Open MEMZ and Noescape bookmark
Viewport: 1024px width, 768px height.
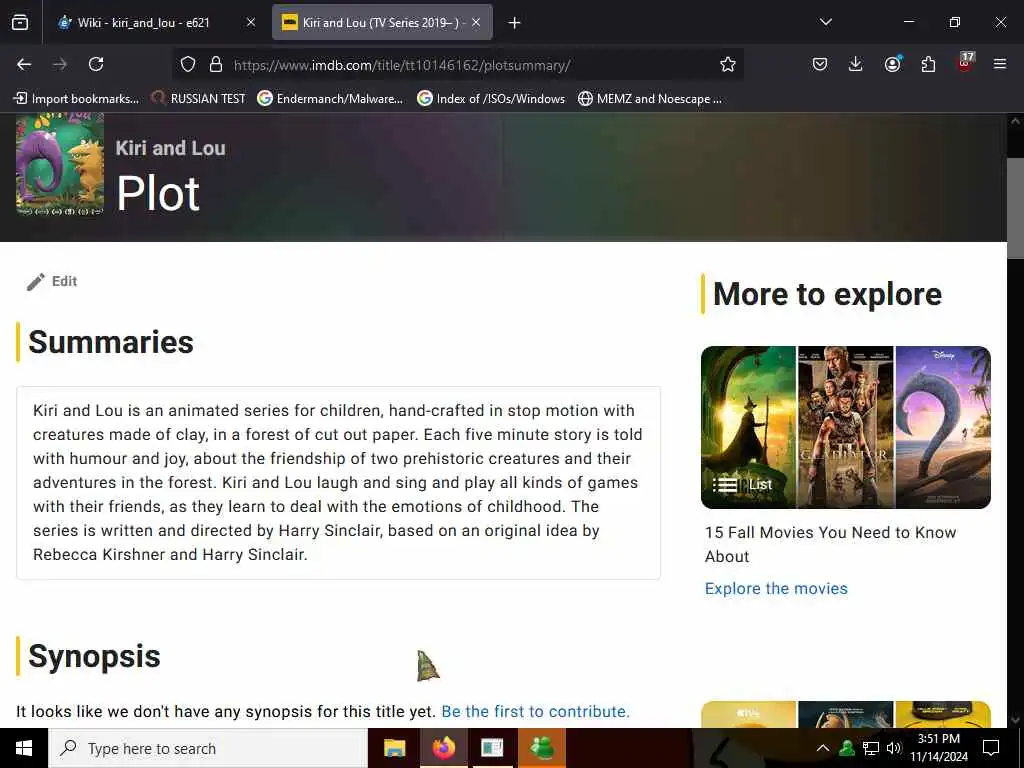coord(650,99)
